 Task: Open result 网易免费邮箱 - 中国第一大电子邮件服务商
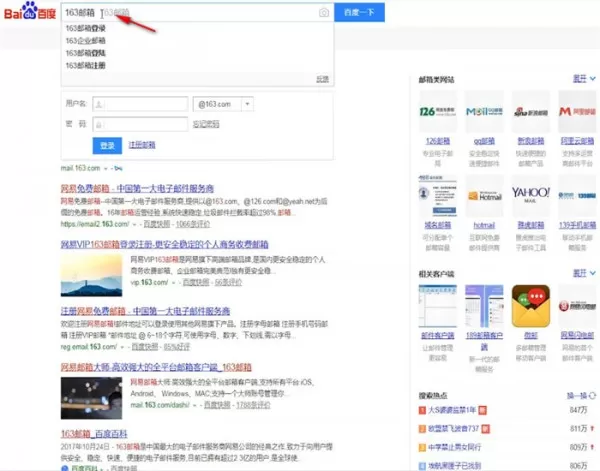click(137, 189)
